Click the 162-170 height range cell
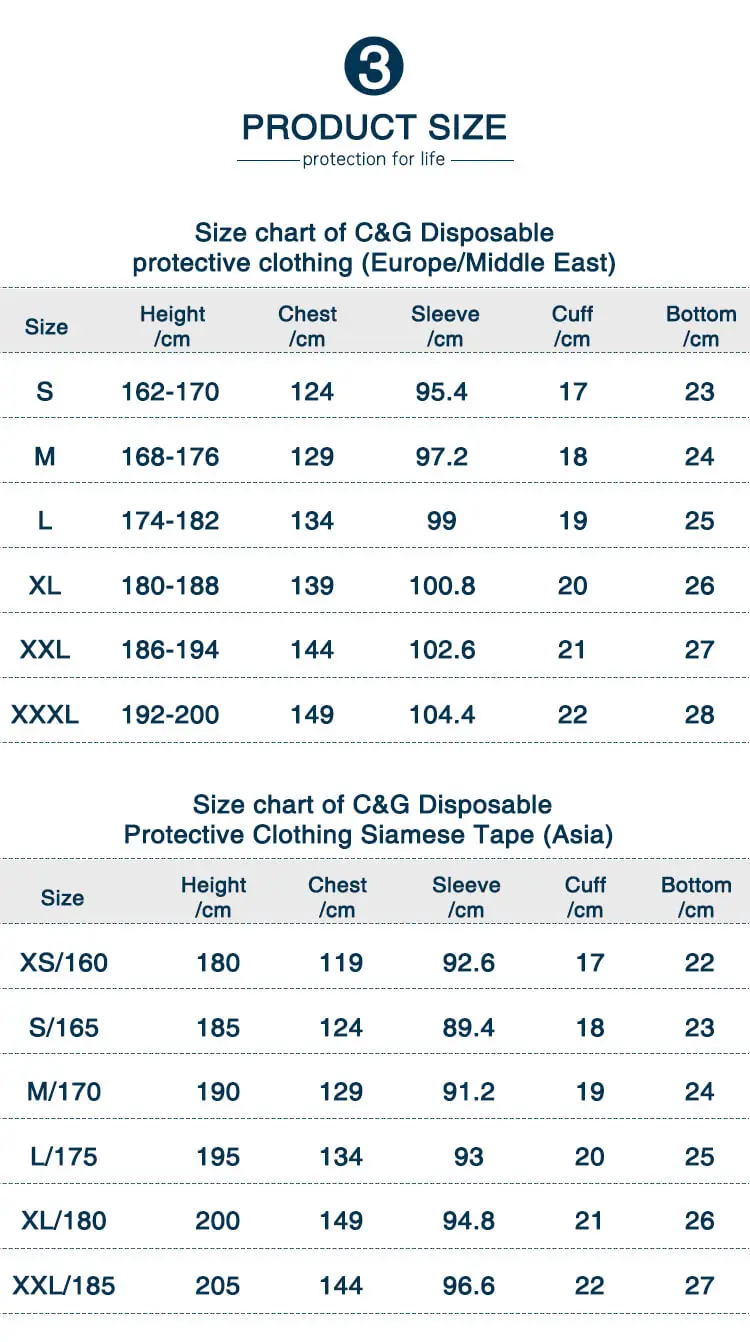This screenshot has height=1342, width=750. coord(170,392)
